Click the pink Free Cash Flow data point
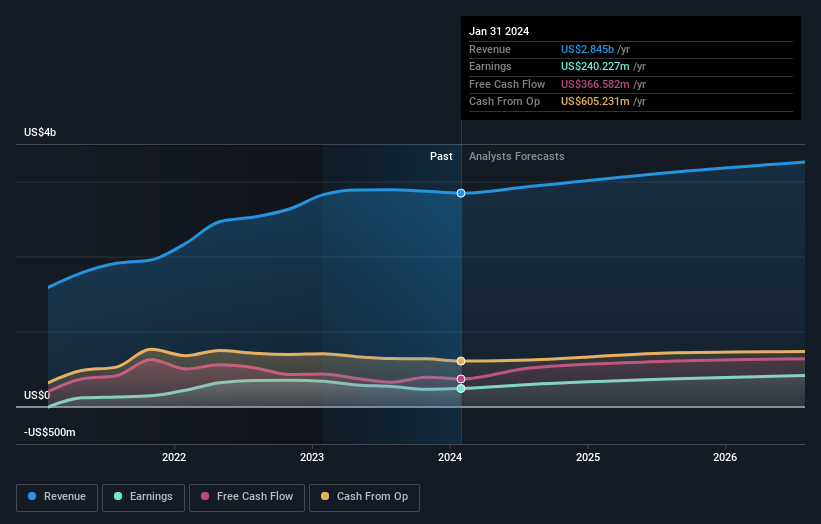 coord(461,378)
